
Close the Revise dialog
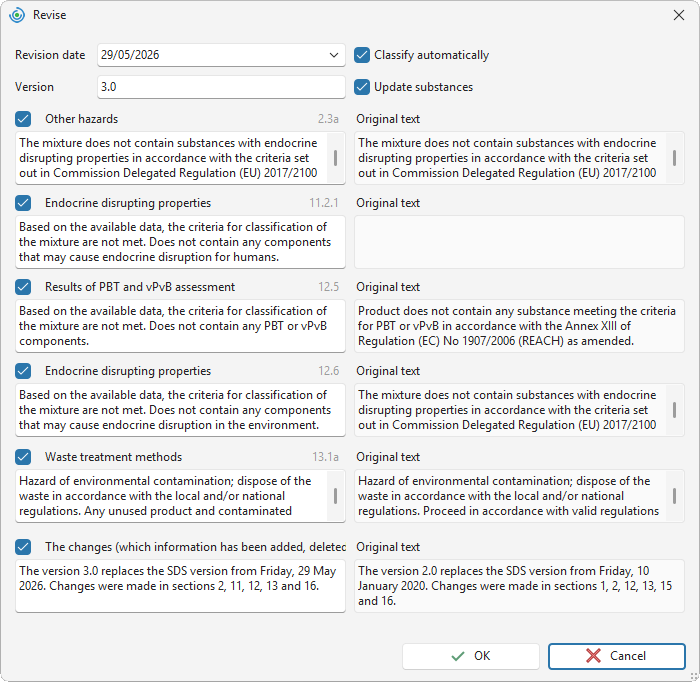pyautogui.click(x=679, y=15)
